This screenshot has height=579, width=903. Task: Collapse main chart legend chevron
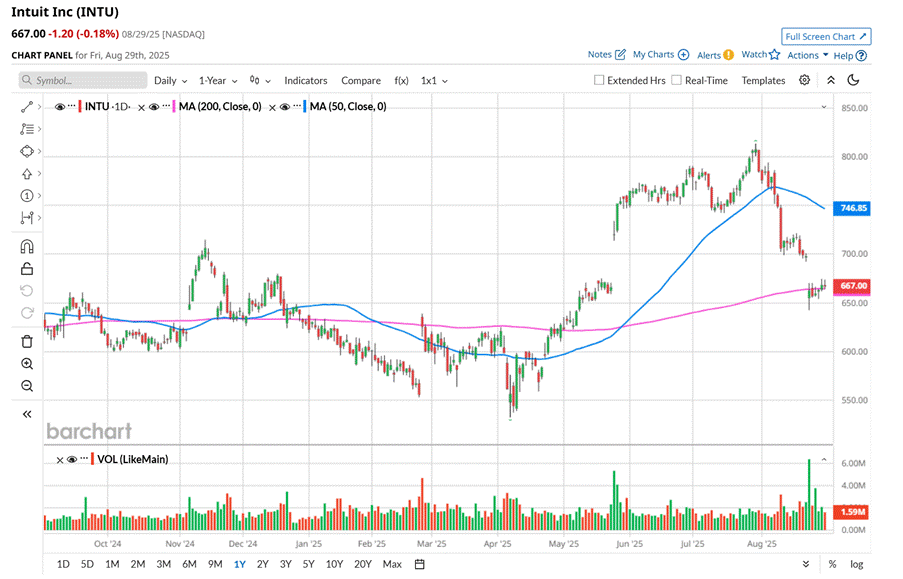[x=824, y=107]
